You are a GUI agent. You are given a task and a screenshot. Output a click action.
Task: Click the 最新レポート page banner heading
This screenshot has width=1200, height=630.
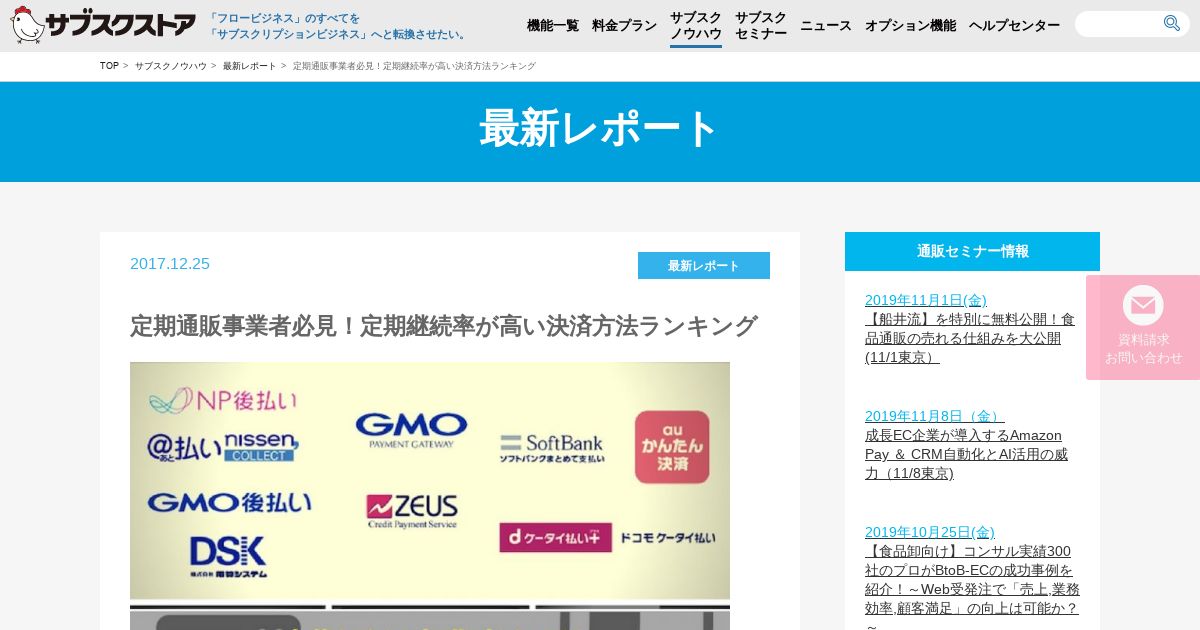point(600,129)
